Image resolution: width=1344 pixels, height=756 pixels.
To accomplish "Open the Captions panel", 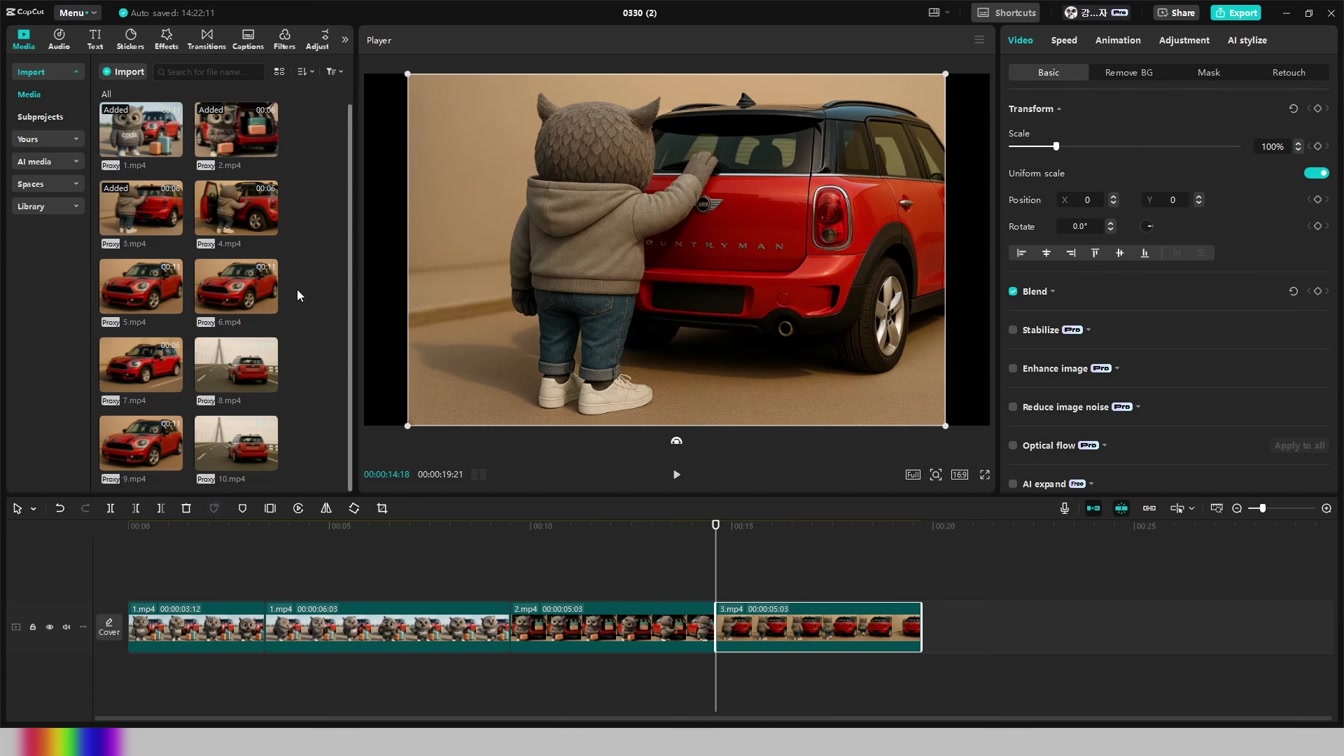I will pos(248,39).
